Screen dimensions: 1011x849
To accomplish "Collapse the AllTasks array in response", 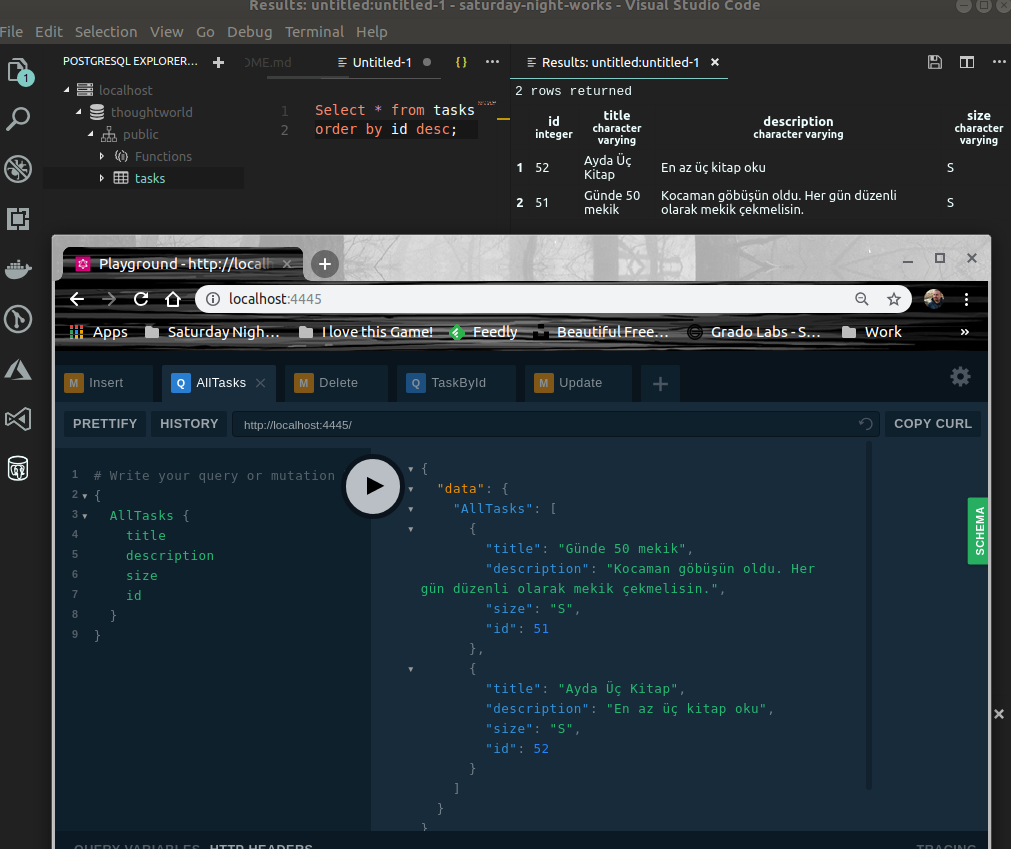I will pyautogui.click(x=411, y=509).
